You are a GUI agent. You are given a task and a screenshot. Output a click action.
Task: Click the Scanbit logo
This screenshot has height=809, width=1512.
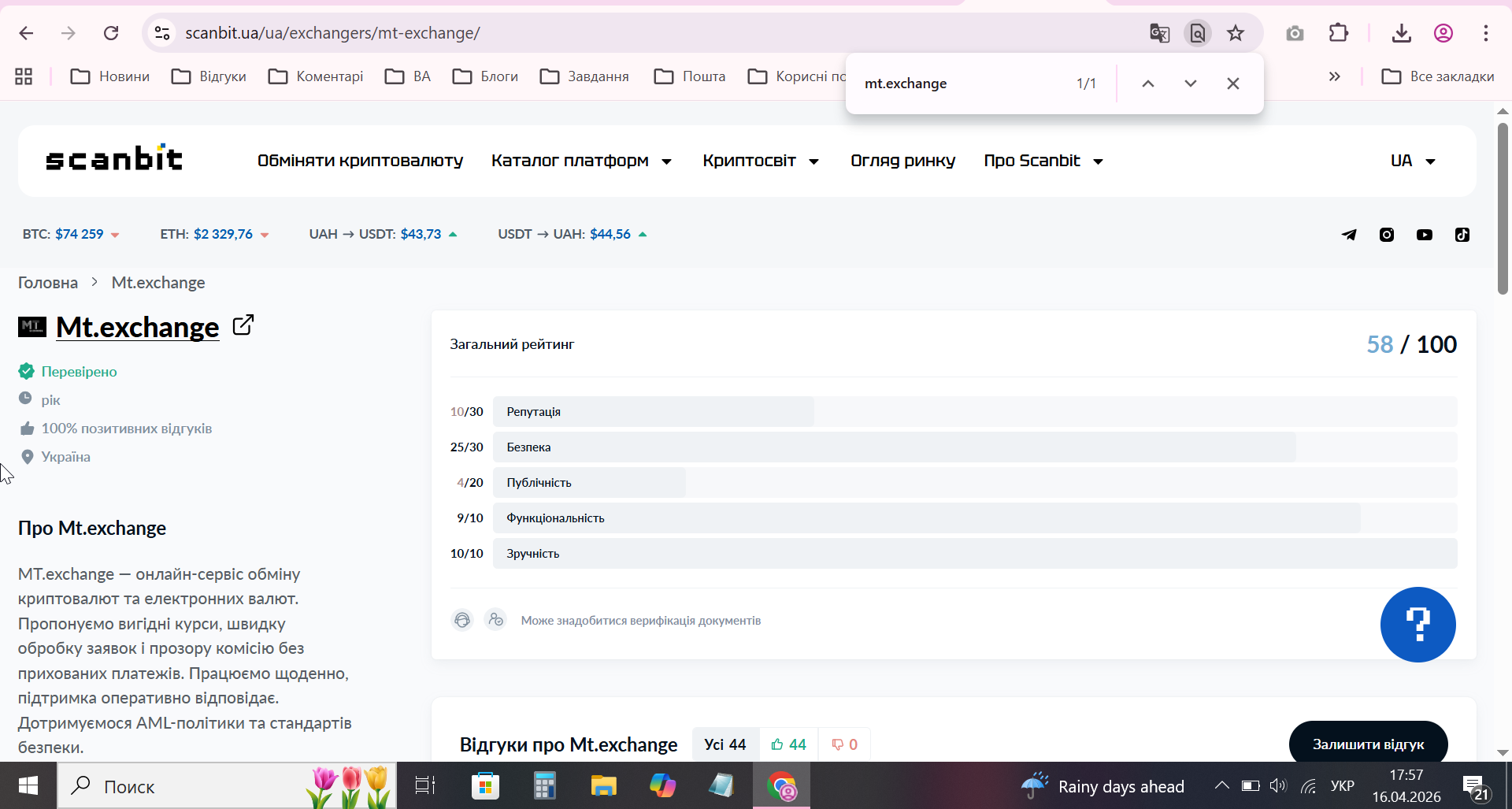tap(114, 158)
